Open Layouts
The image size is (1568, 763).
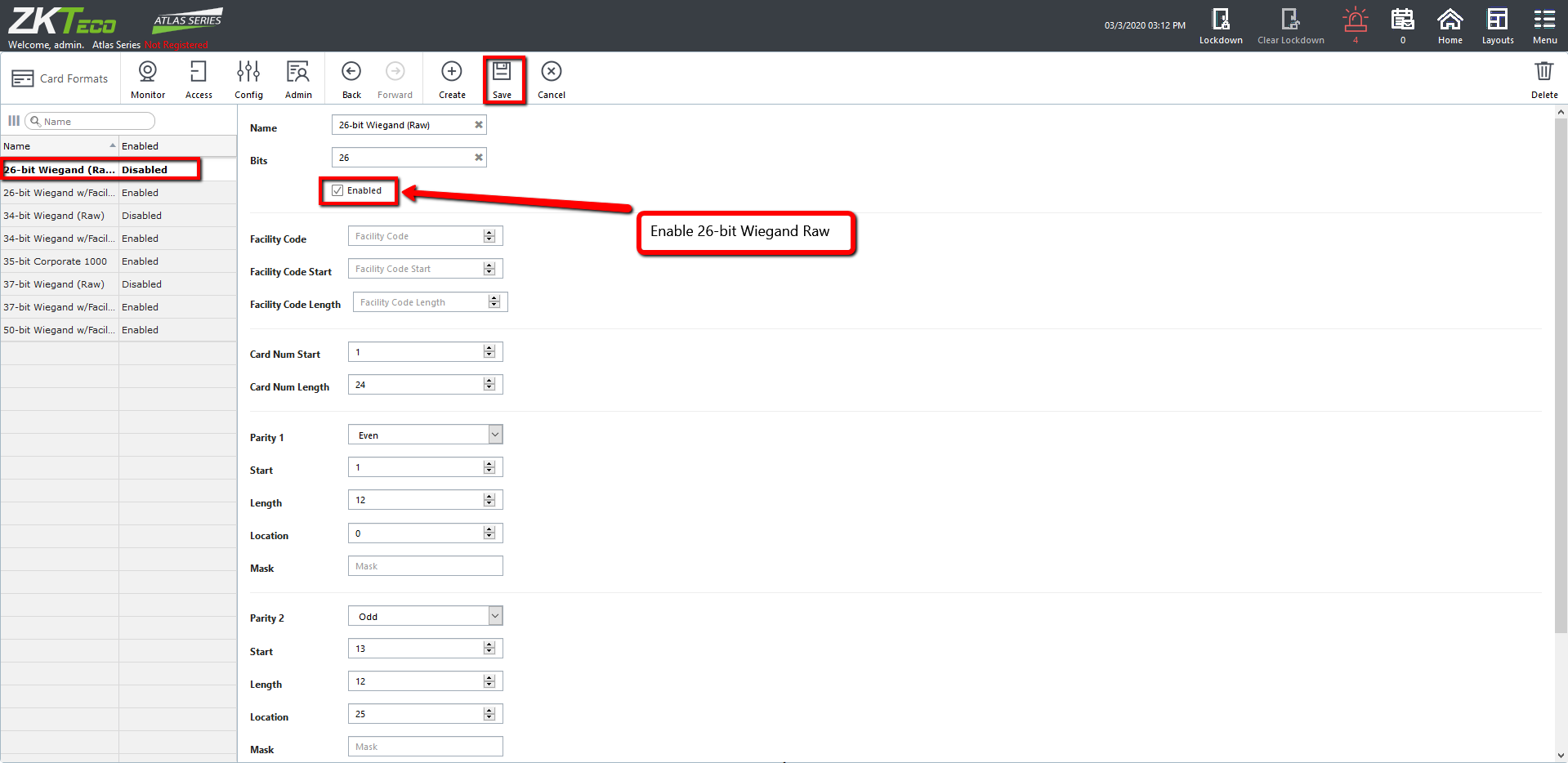click(1498, 26)
